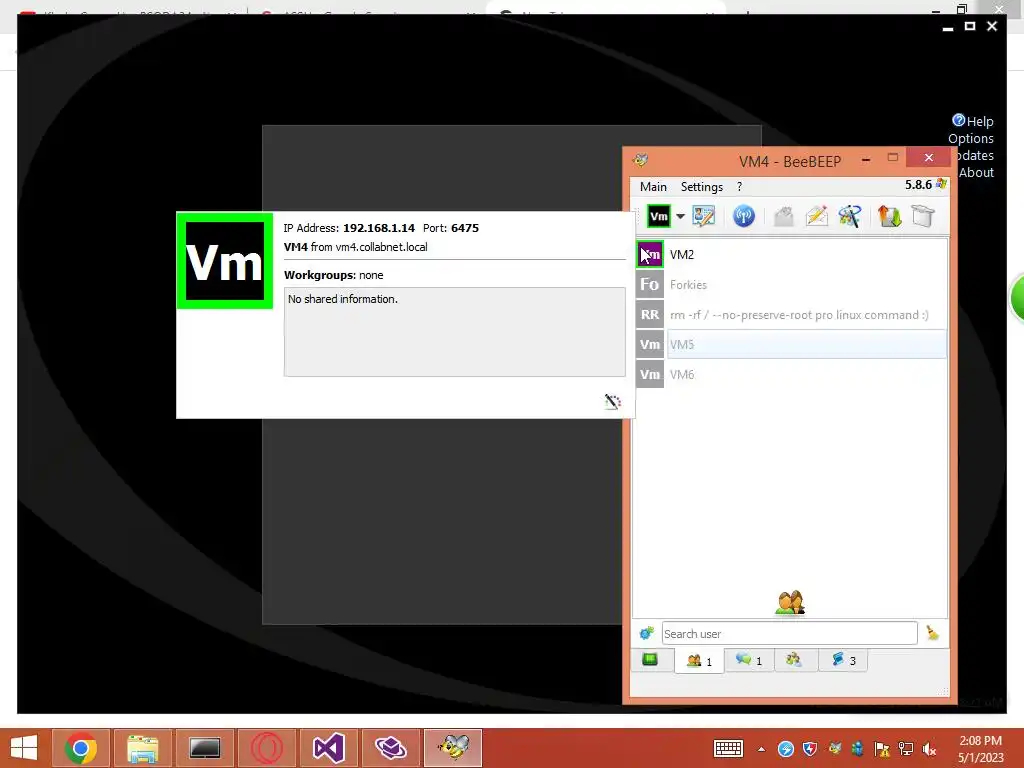Click the RR avatar icon
Screen dimensions: 1024x768
pyautogui.click(x=650, y=315)
